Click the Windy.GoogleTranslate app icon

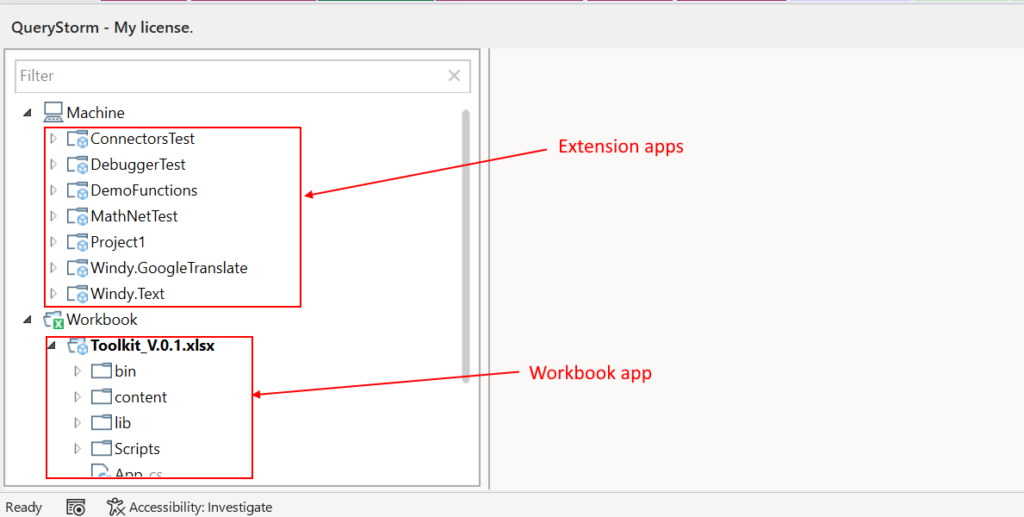point(78,268)
